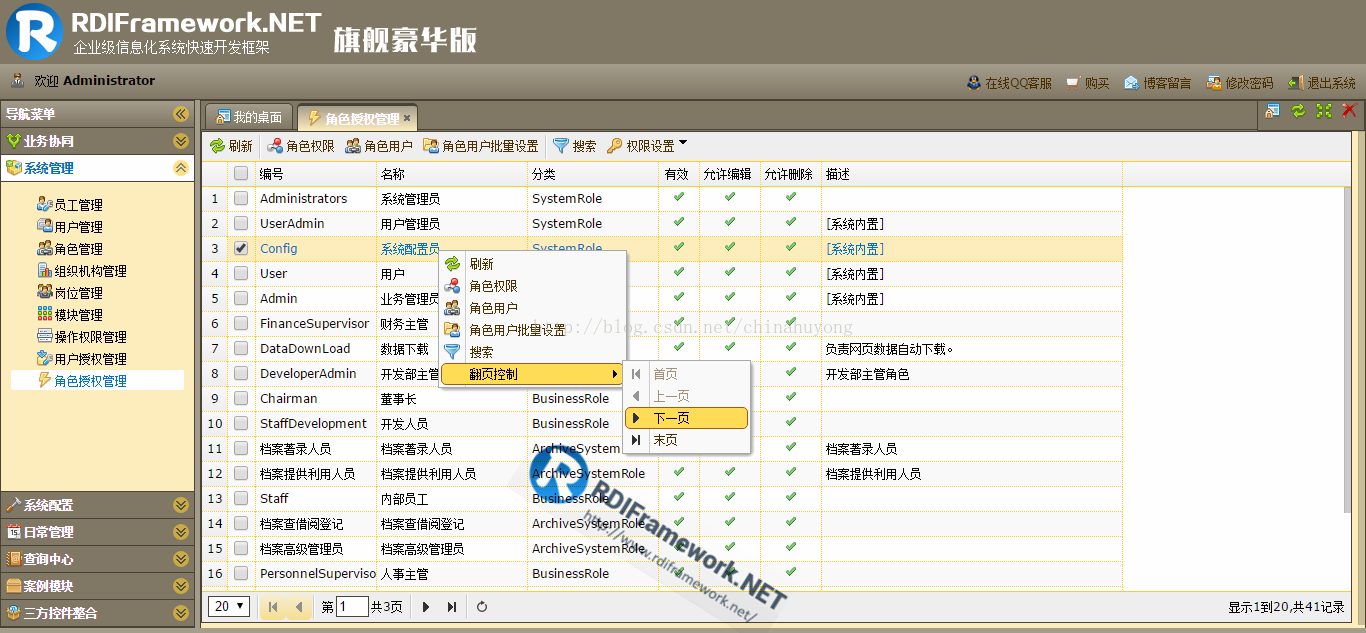The height and width of the screenshot is (633, 1366).
Task: Open 员工管理 in the sidebar
Action: point(70,205)
